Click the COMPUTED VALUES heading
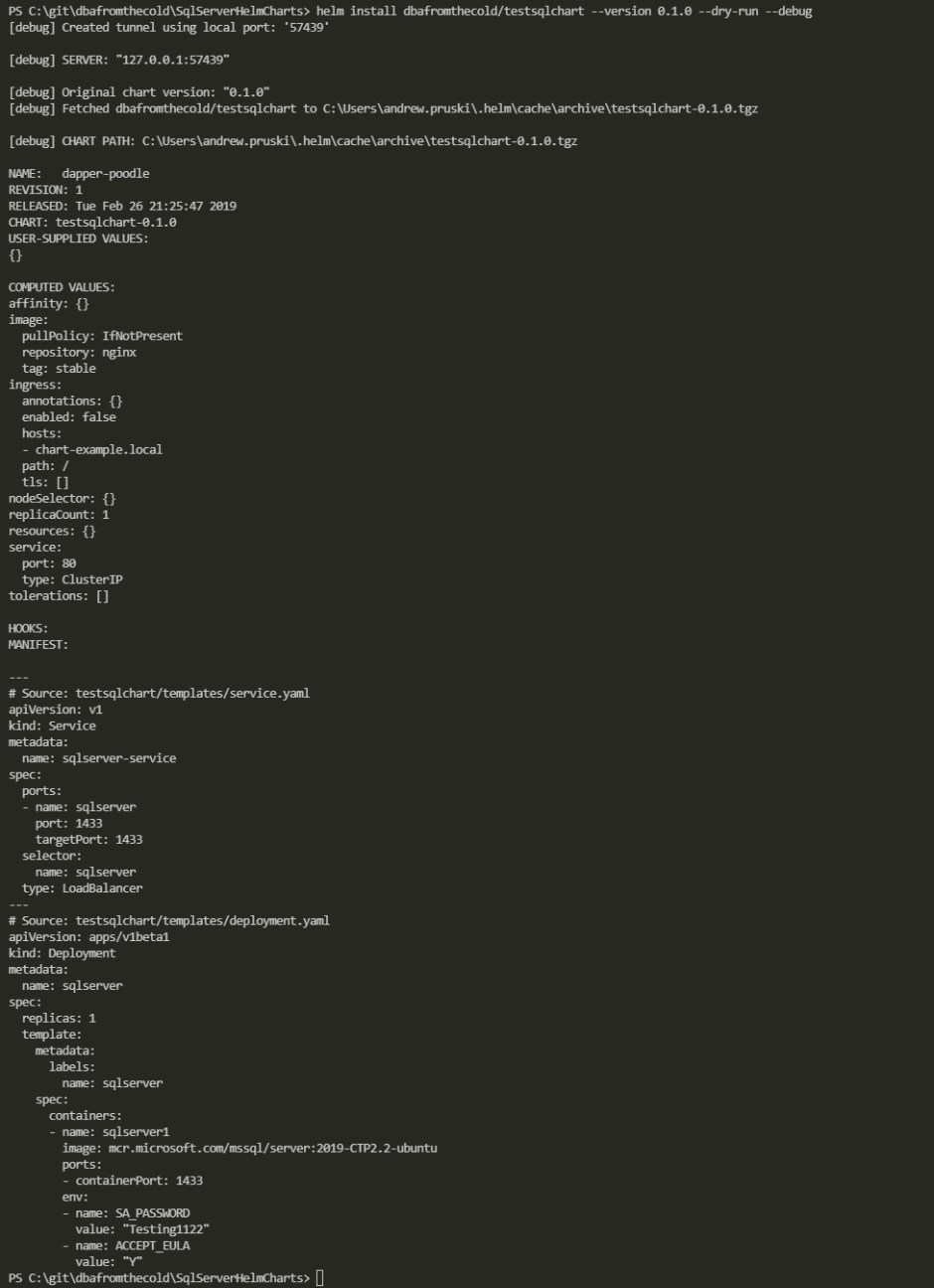This screenshot has height=1288, width=934. pyautogui.click(x=62, y=287)
